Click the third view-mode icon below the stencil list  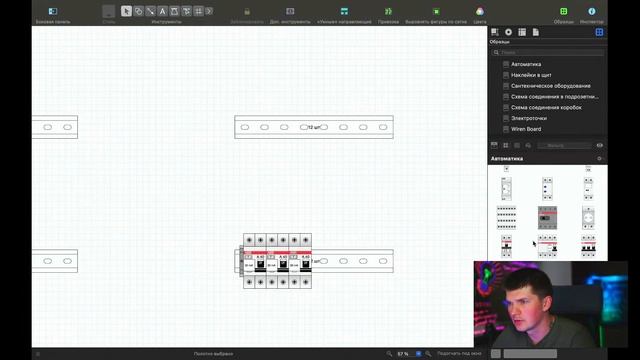click(x=517, y=145)
